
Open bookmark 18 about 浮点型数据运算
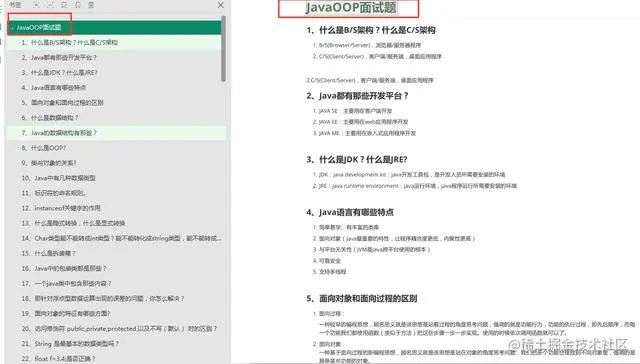[103, 299]
